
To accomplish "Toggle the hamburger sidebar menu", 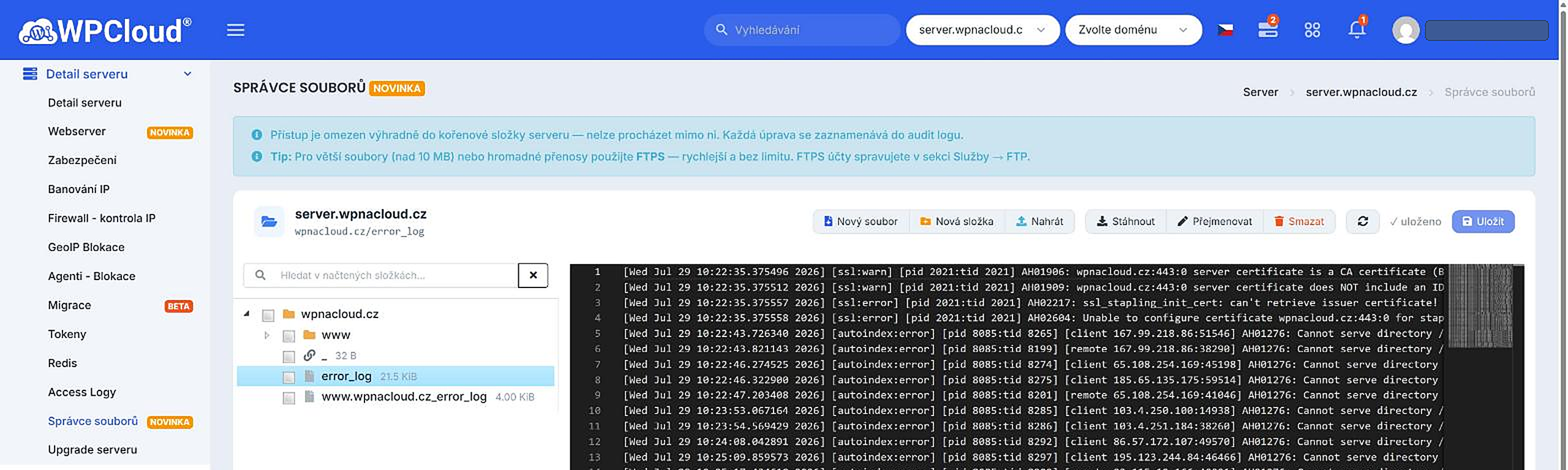I will [x=235, y=30].
